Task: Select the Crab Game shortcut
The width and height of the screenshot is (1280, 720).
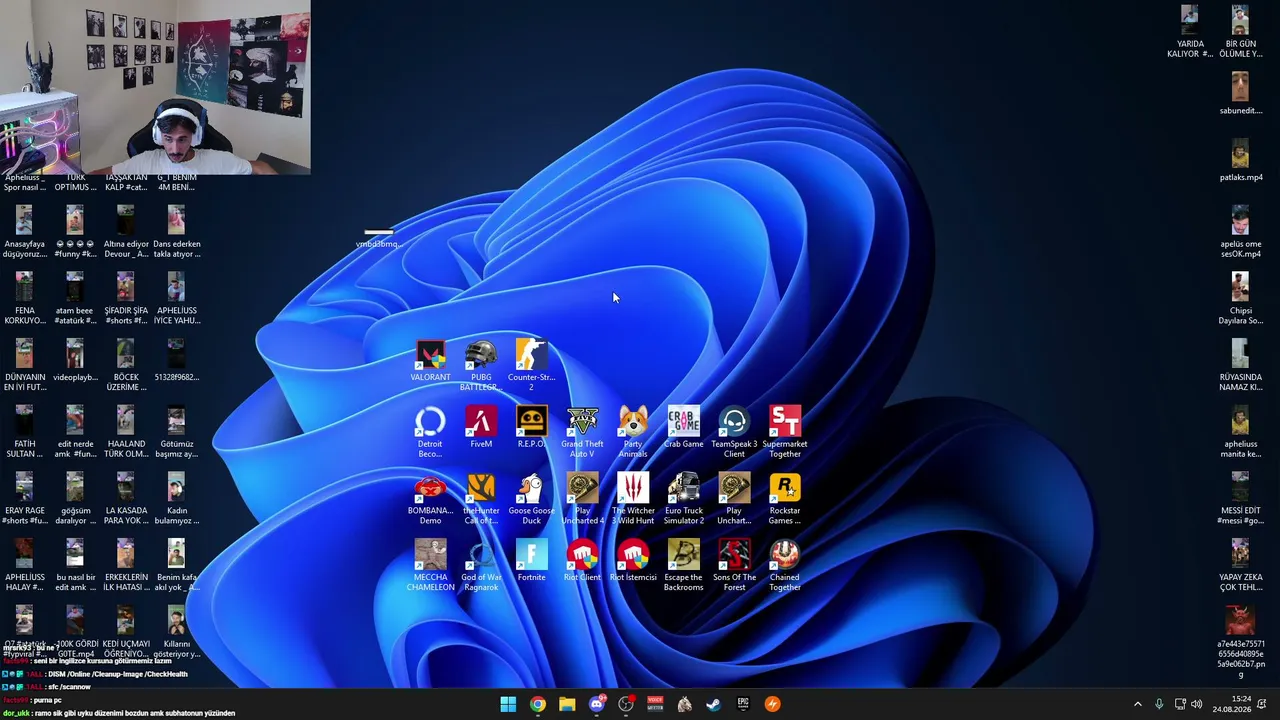Action: 684,427
